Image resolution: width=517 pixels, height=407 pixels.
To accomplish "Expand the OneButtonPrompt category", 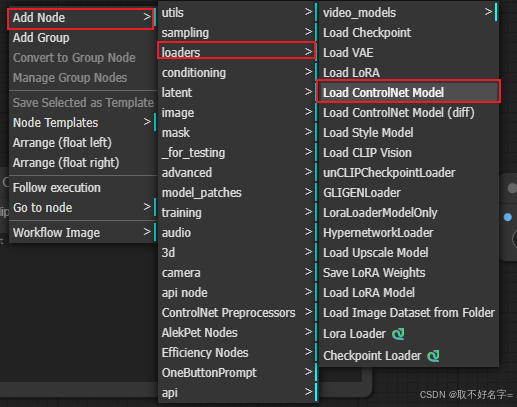I will [238, 373].
